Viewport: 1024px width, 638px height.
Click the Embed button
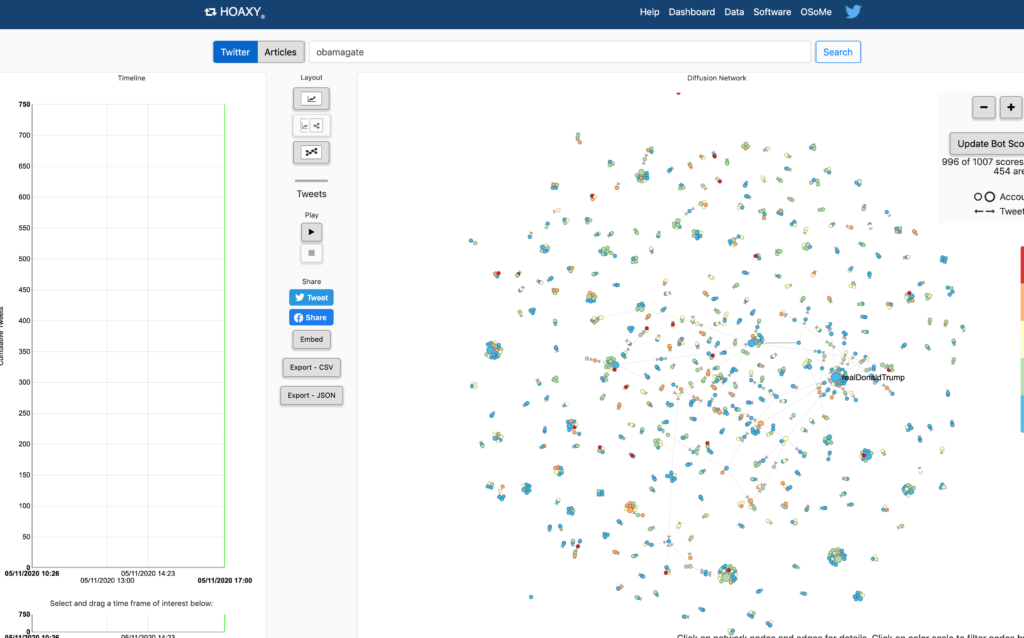coord(312,340)
